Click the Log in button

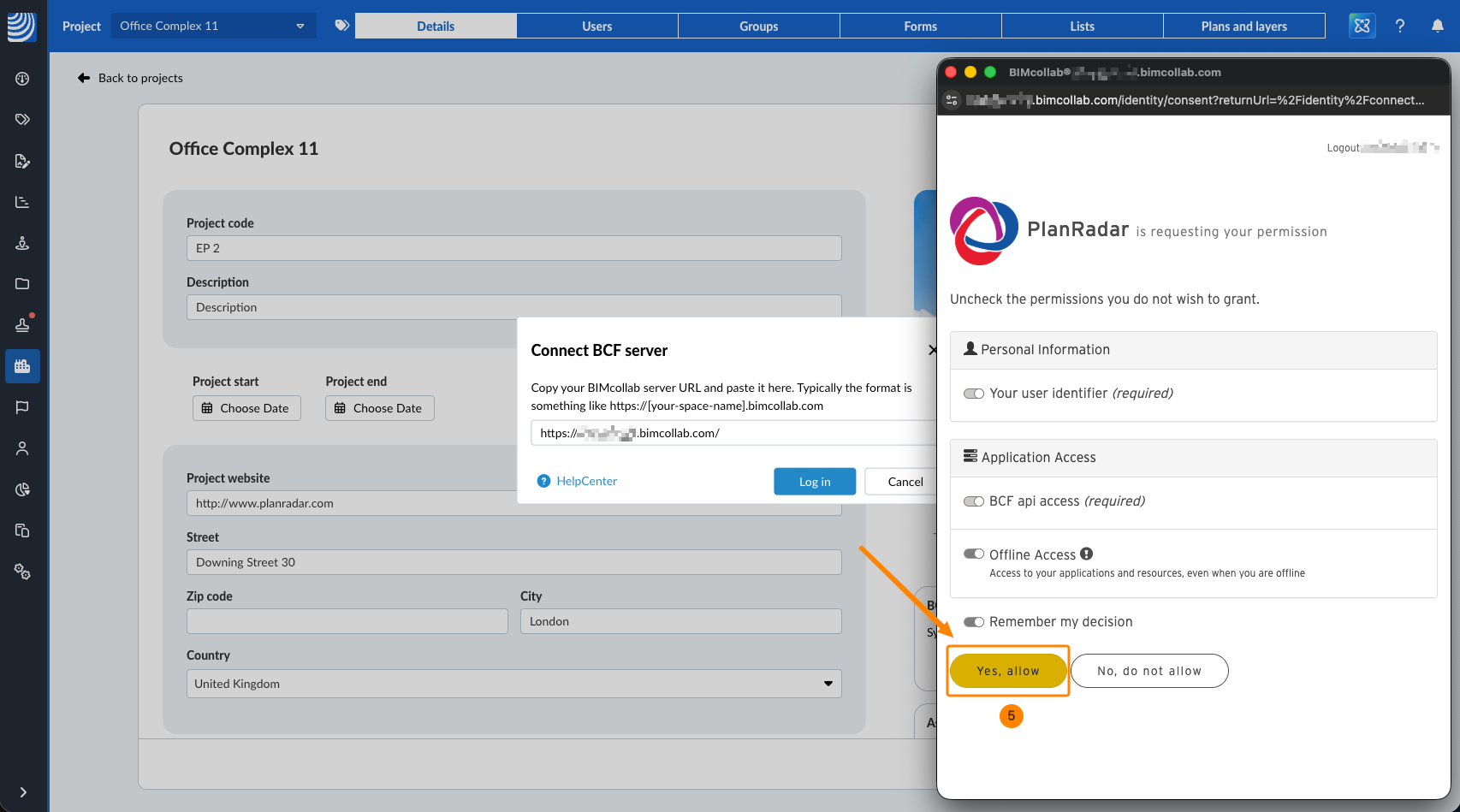(815, 482)
